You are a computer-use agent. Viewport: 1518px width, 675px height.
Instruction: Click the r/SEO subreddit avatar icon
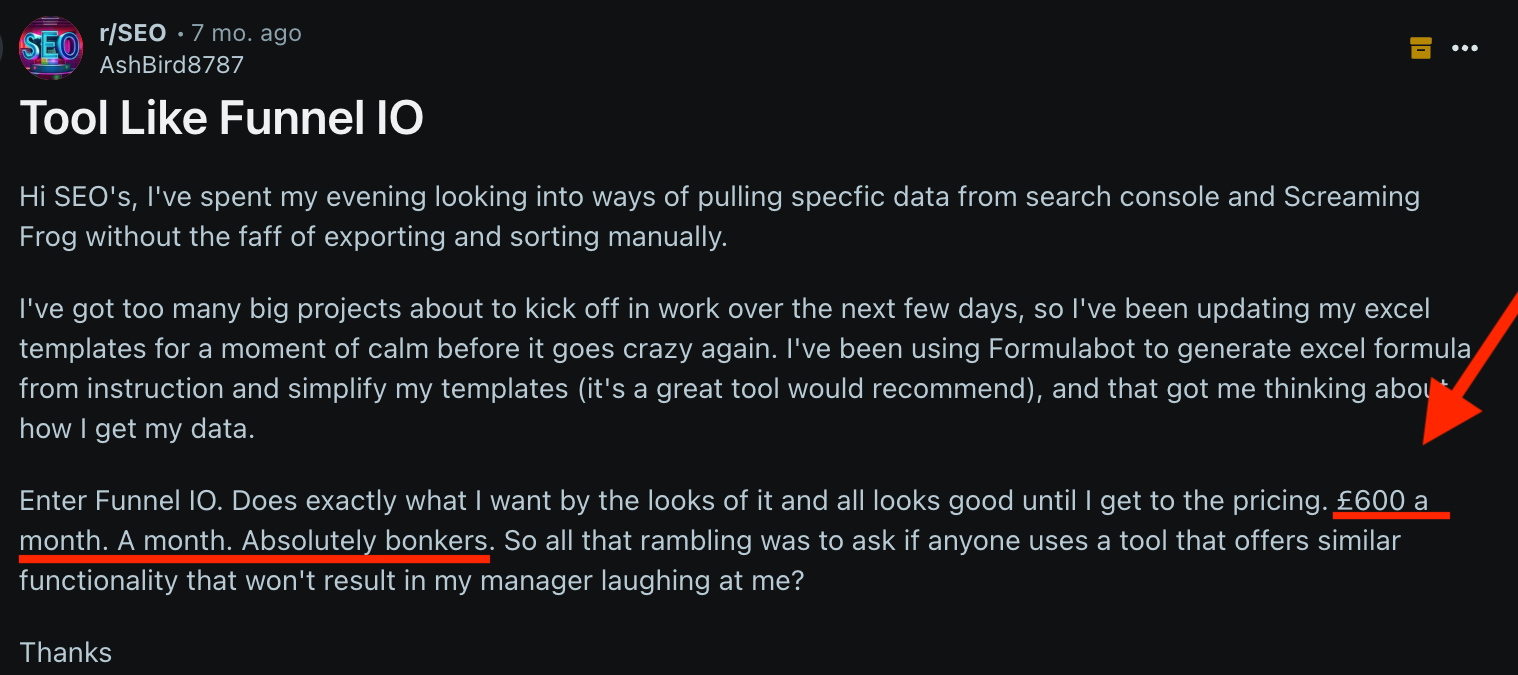click(51, 48)
